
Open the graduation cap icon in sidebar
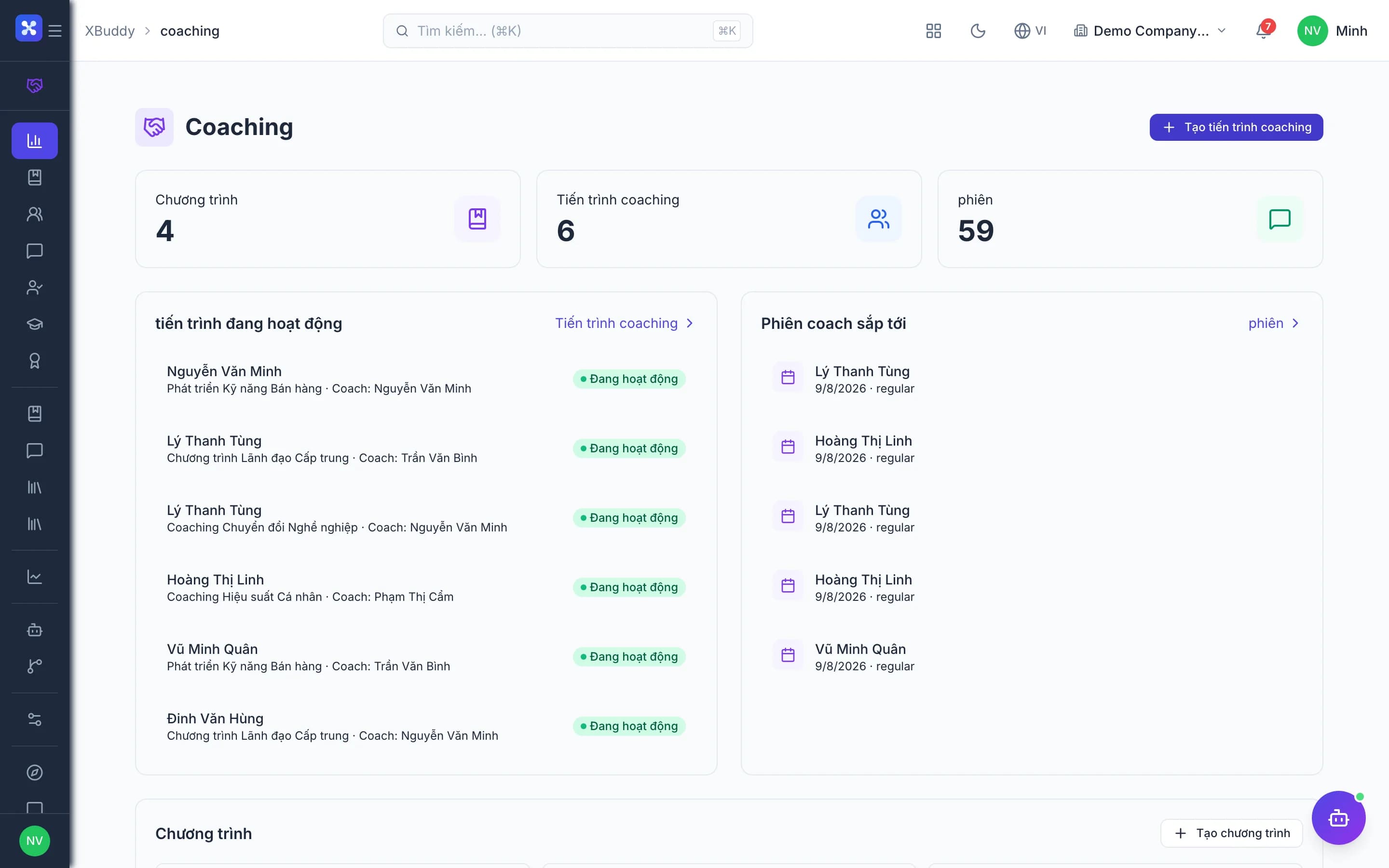pyautogui.click(x=34, y=325)
